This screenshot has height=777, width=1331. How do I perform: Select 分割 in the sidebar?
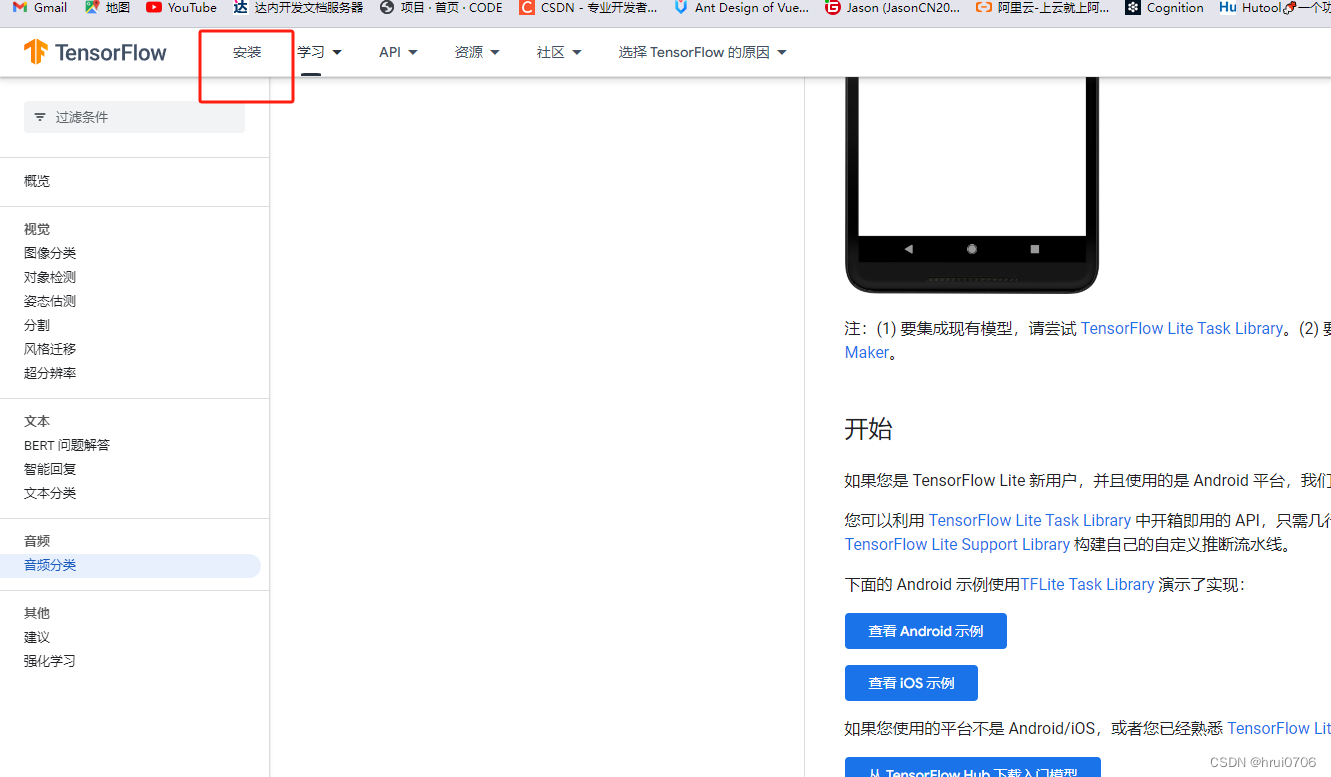coord(37,325)
